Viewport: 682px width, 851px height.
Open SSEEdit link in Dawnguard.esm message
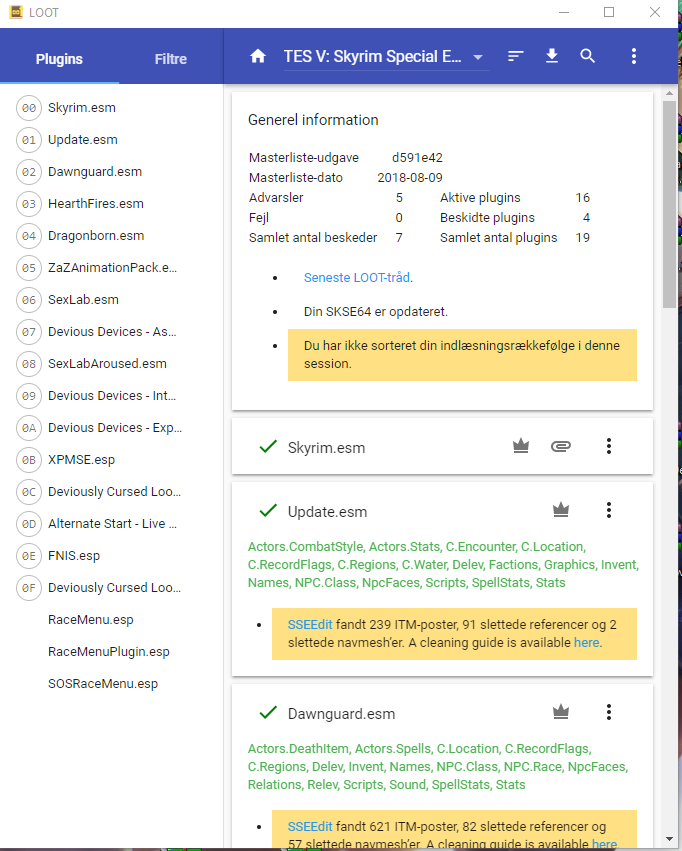(x=310, y=827)
